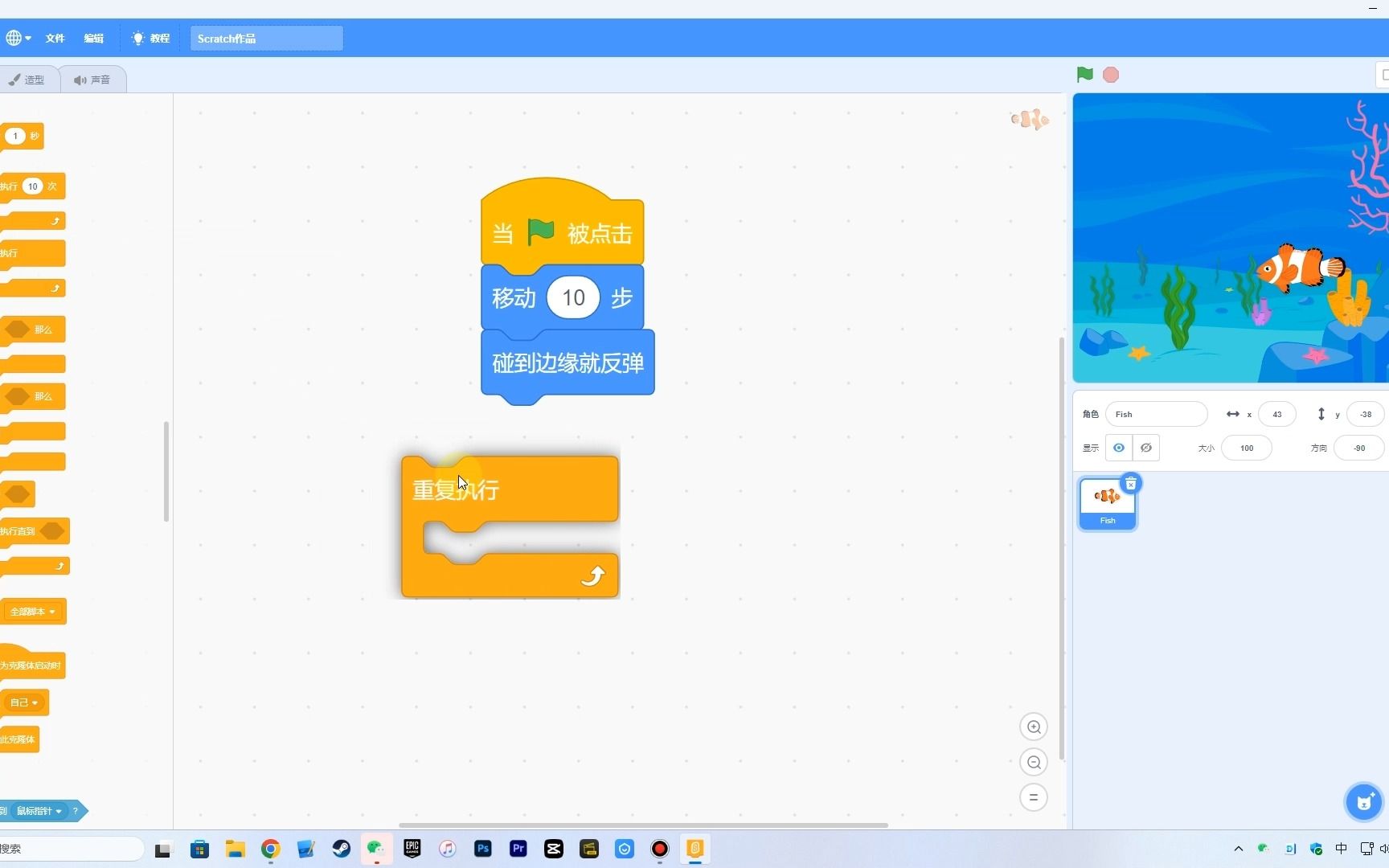1389x868 pixels.
Task: Open the 文件 menu
Action: (x=54, y=38)
